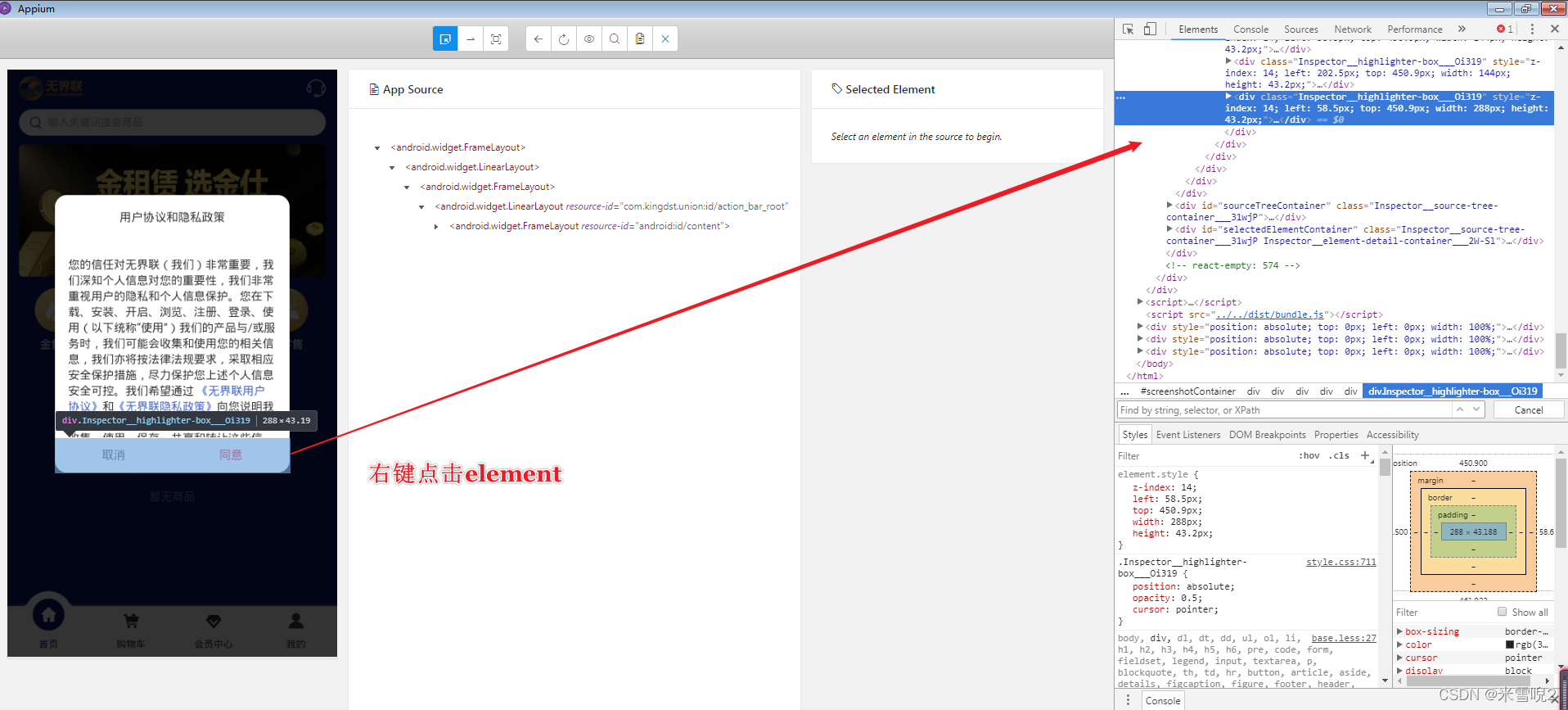Click the Appium Back arrow button
1568x710 pixels.
click(538, 38)
